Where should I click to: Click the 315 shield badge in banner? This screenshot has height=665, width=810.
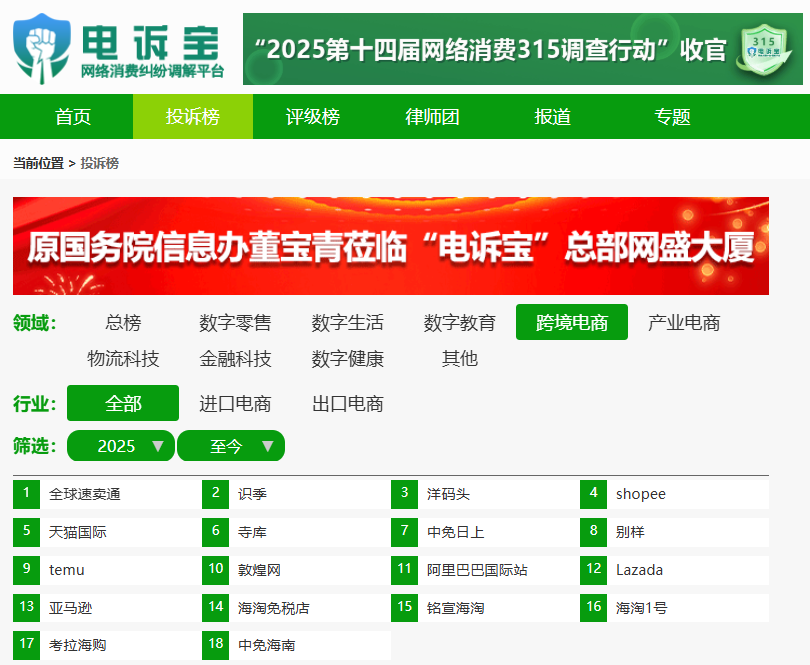pos(766,51)
